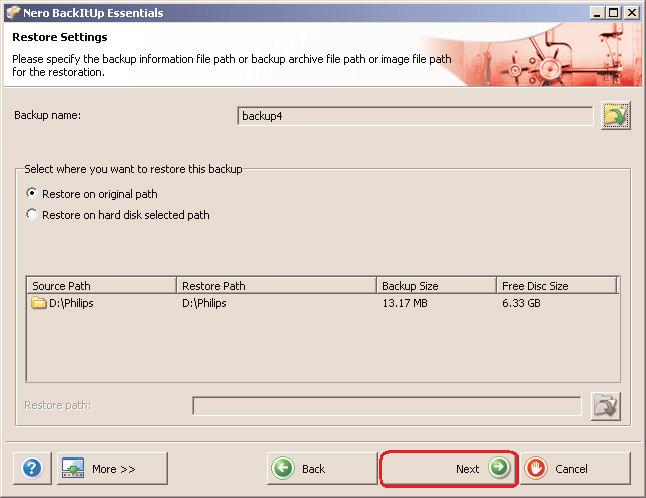Click the D:\Philips folder icon in list

(39, 303)
